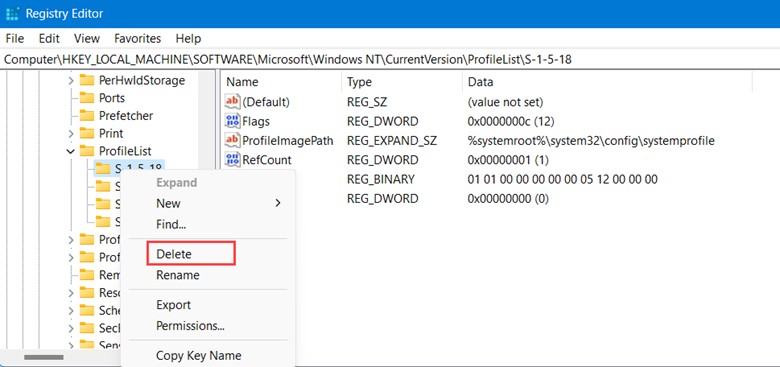Select the Prefetcher tree entry
The height and width of the screenshot is (367, 780).
tap(126, 115)
